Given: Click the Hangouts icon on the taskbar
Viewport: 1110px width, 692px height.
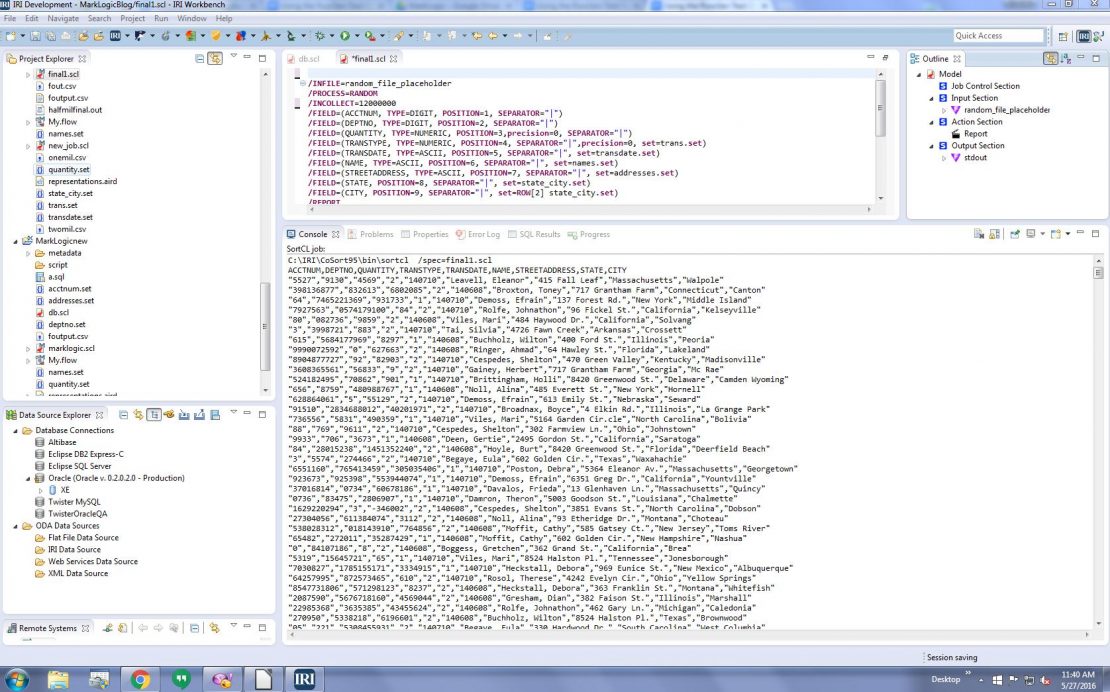Looking at the screenshot, I should point(181,679).
